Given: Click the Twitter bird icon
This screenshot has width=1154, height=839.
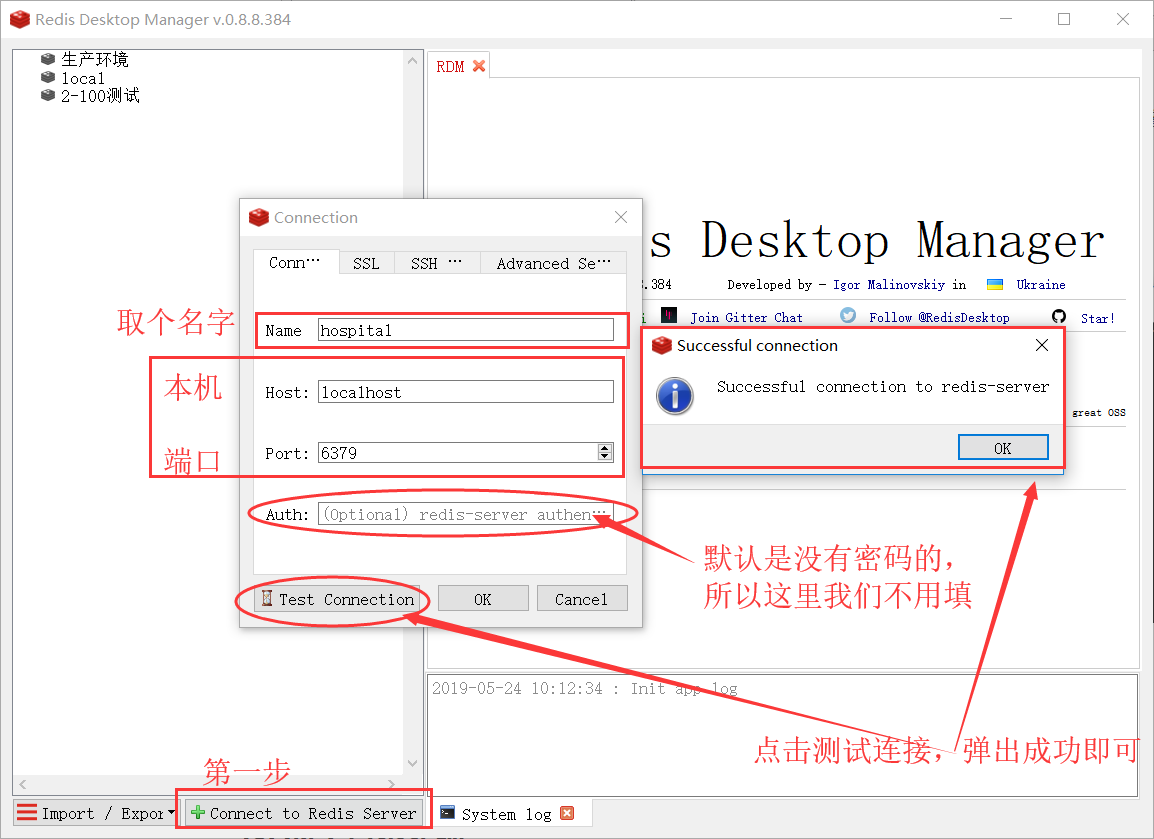Looking at the screenshot, I should [848, 315].
